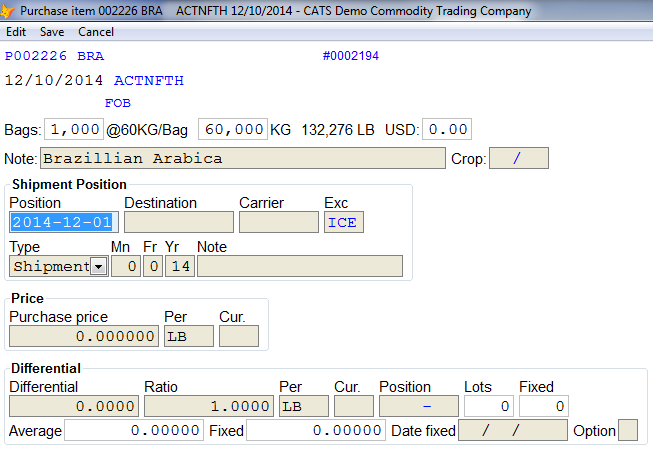Click the #0002194 reference link
The image size is (653, 452).
[x=351, y=56]
